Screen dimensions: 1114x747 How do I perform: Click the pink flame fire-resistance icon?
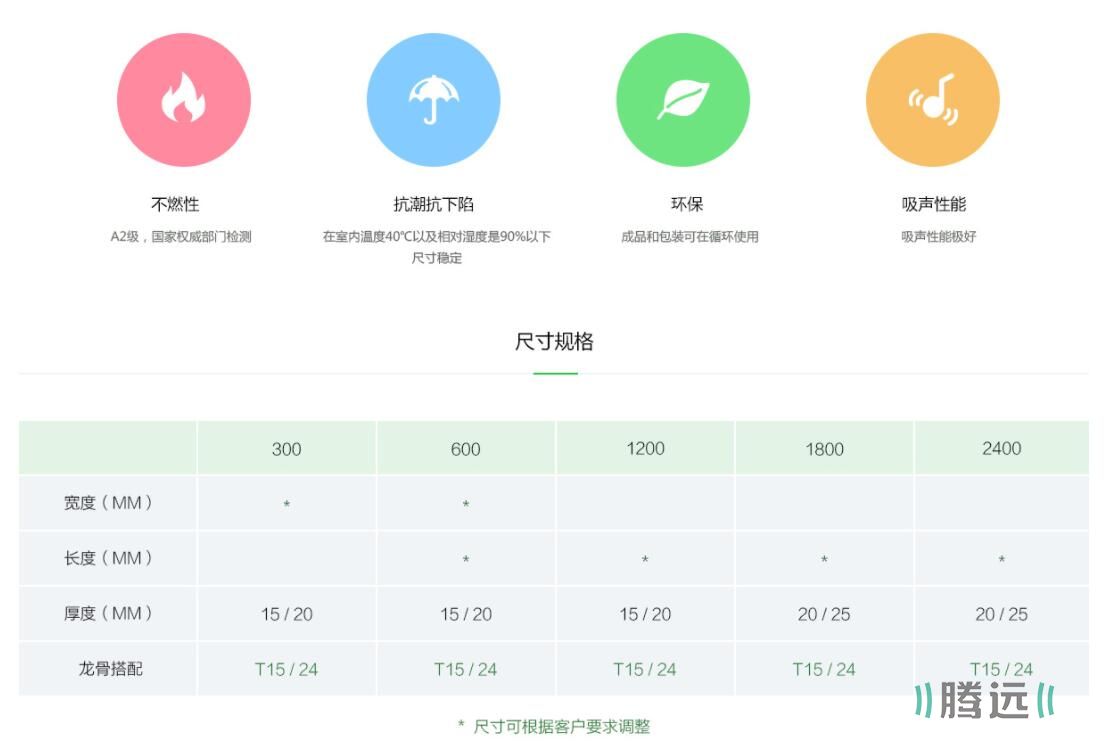(x=183, y=100)
